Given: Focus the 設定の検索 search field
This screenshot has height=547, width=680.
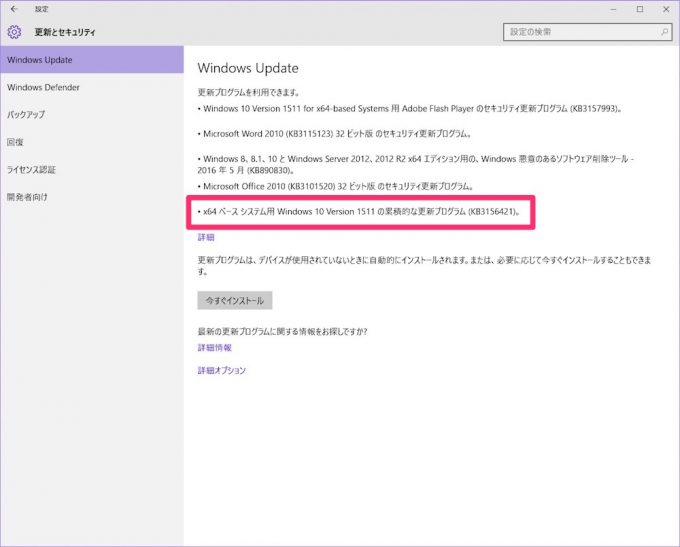Looking at the screenshot, I should pyautogui.click(x=588, y=32).
